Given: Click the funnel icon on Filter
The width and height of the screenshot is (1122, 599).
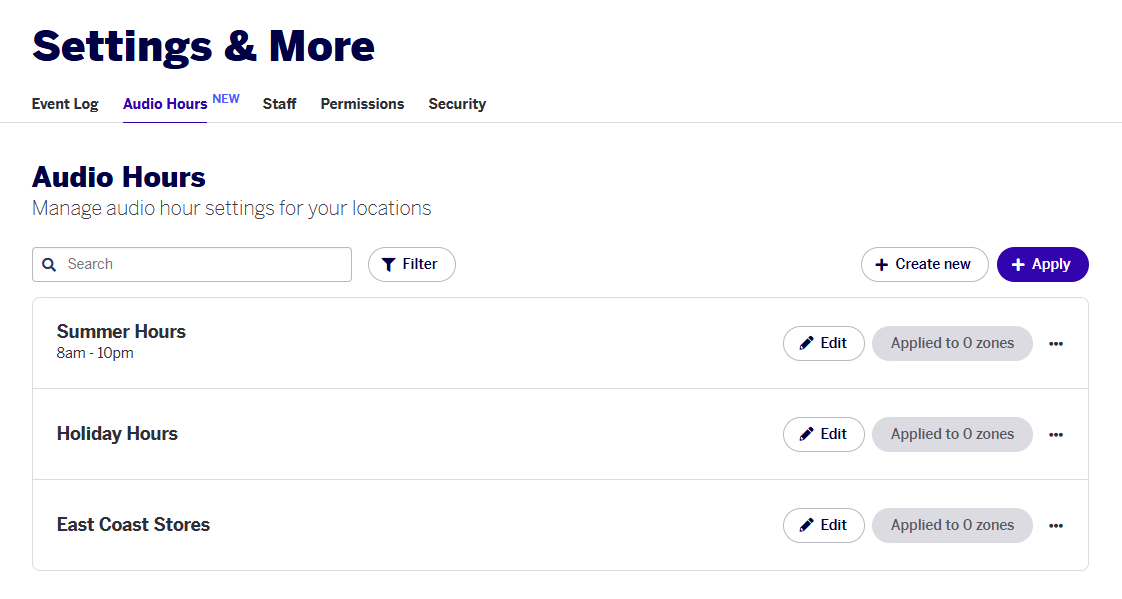Looking at the screenshot, I should tap(389, 265).
